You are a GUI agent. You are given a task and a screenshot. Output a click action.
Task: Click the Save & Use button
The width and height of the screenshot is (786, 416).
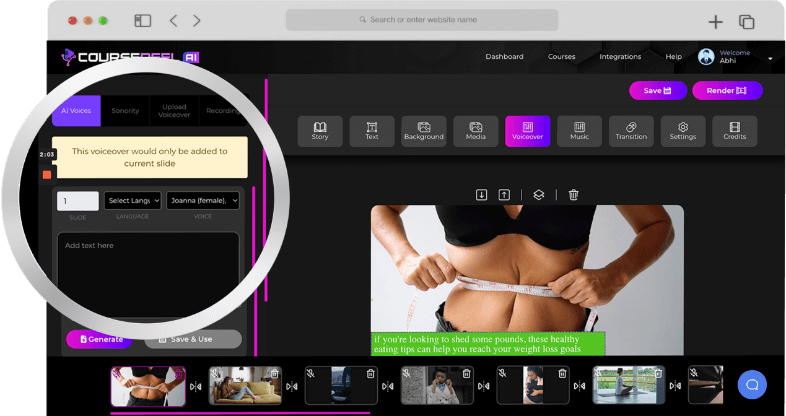point(192,339)
